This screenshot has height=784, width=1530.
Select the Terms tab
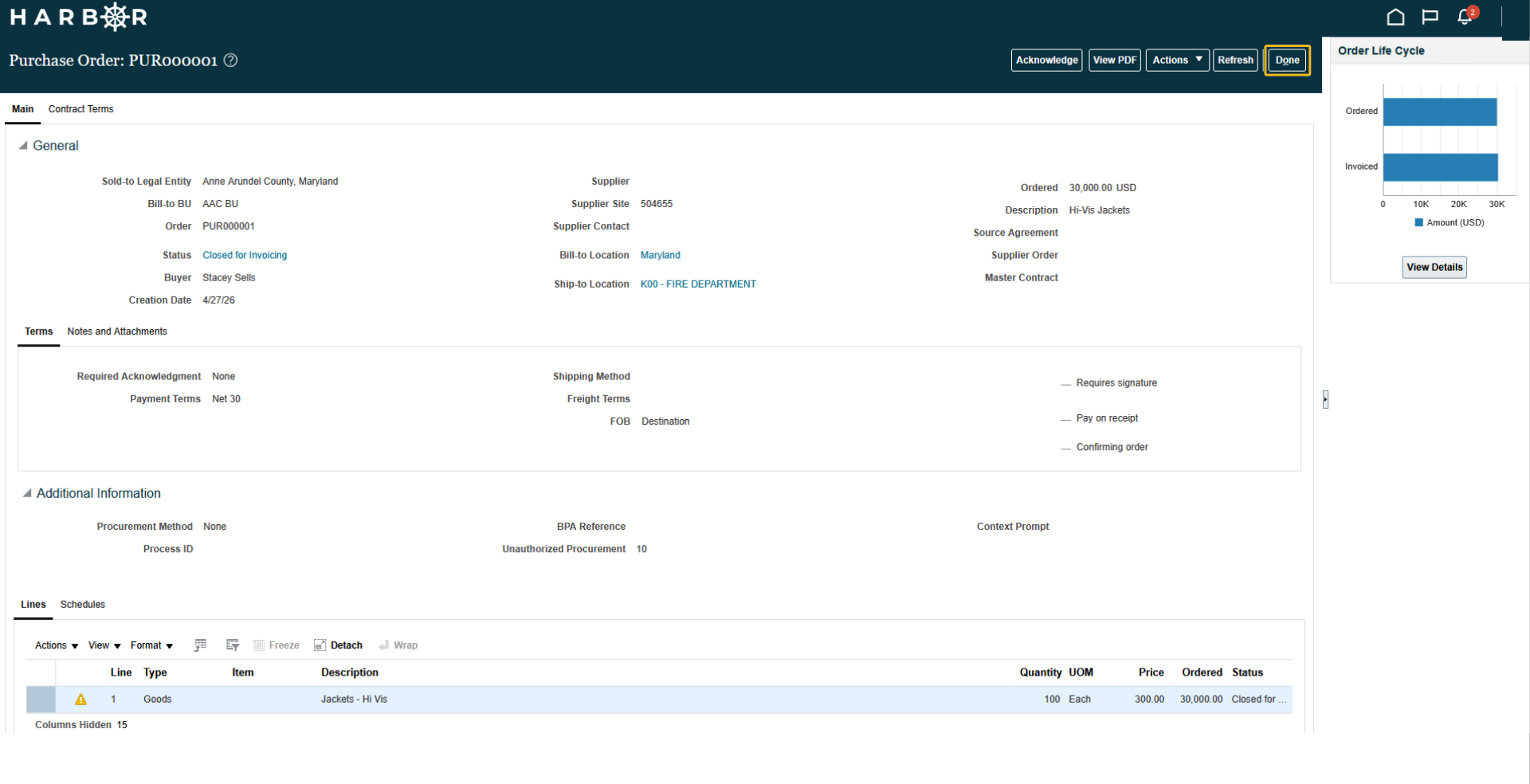(38, 331)
